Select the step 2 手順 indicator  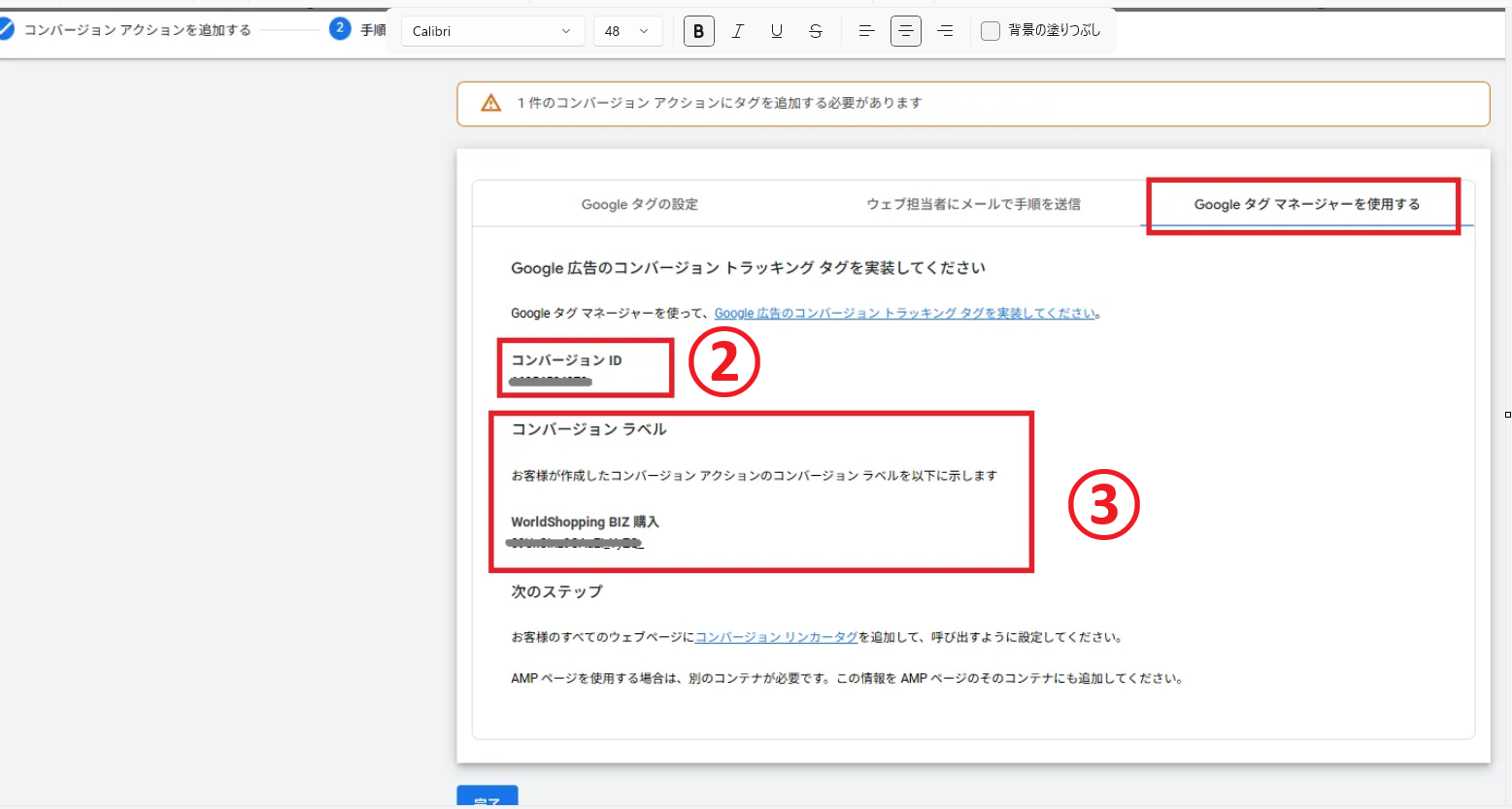pyautogui.click(x=340, y=29)
